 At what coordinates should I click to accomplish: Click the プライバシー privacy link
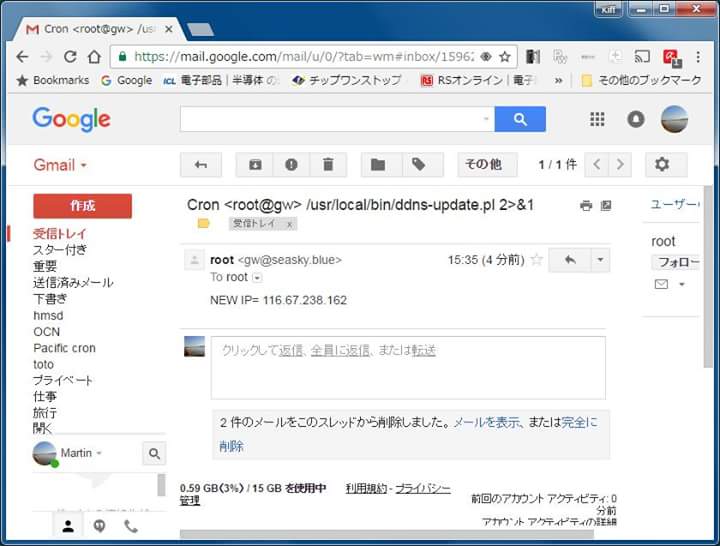point(423,488)
